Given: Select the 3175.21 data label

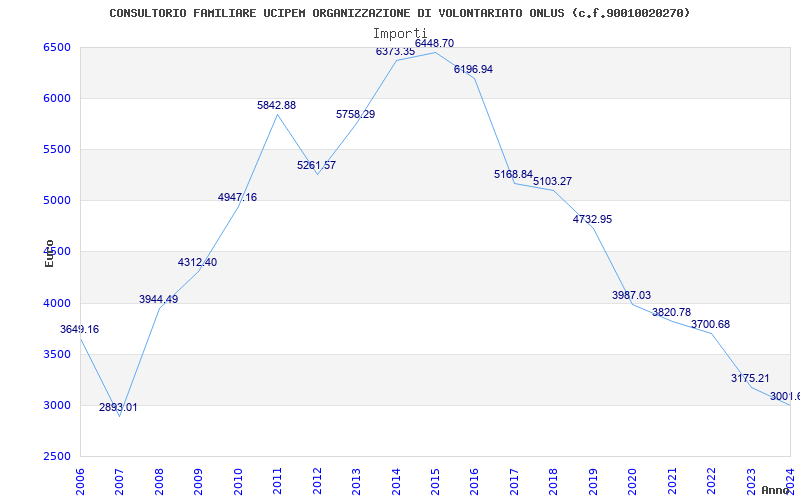Looking at the screenshot, I should click(750, 379).
